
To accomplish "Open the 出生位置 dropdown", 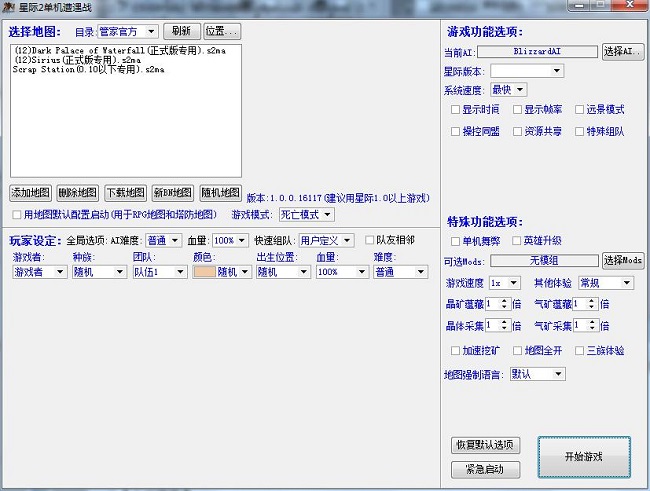I will coord(283,272).
